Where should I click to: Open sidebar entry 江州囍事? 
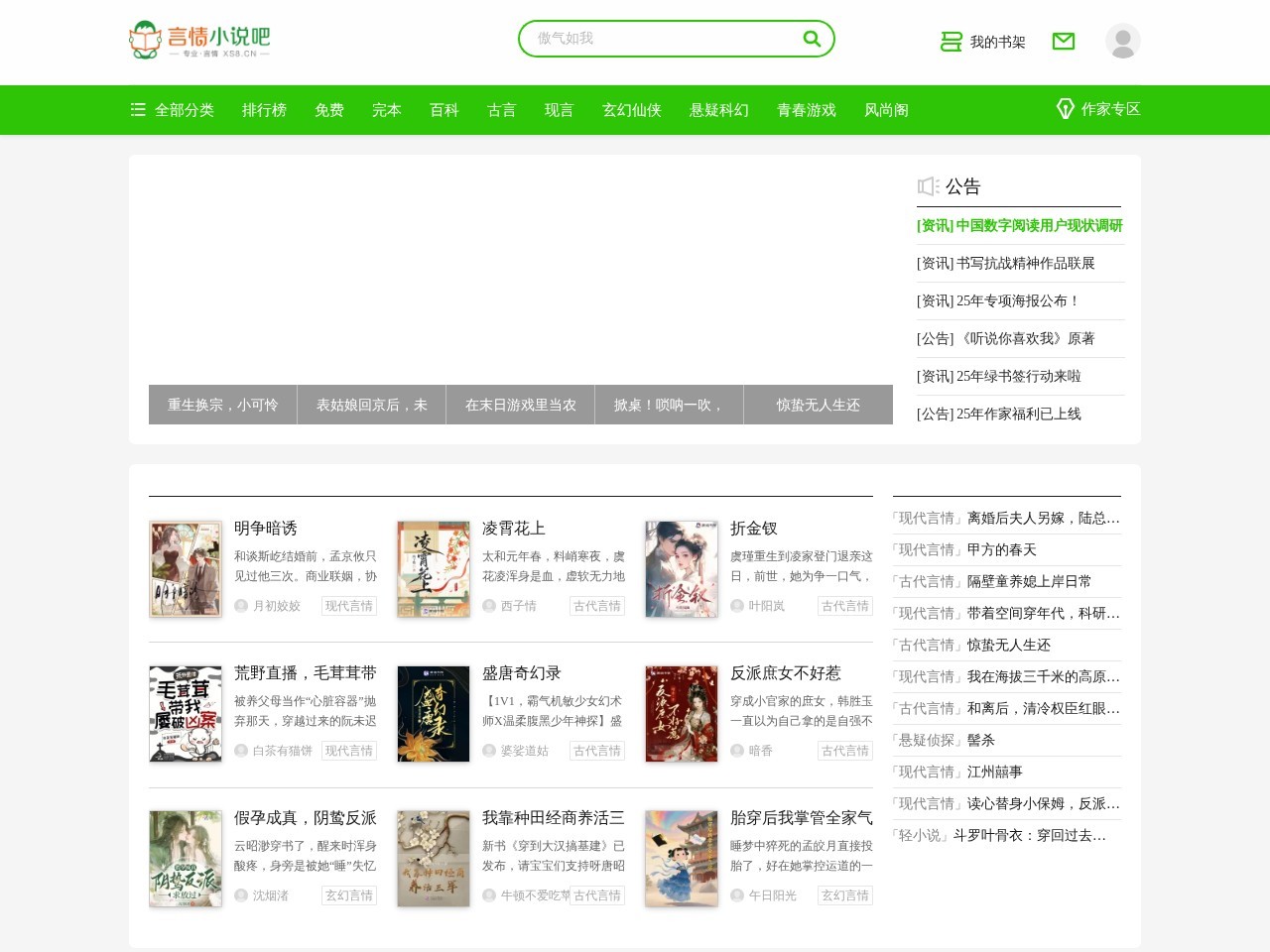(x=995, y=772)
